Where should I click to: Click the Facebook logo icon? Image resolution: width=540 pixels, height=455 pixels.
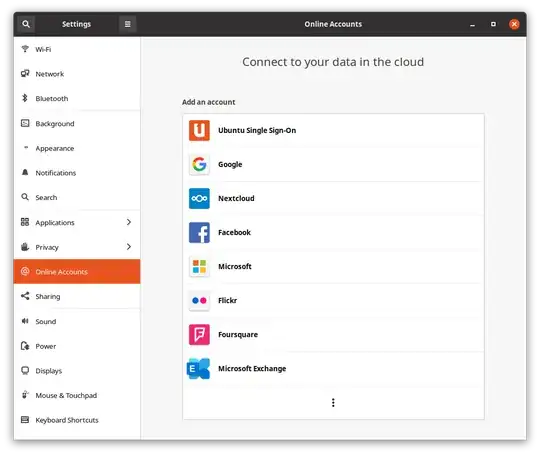click(199, 232)
